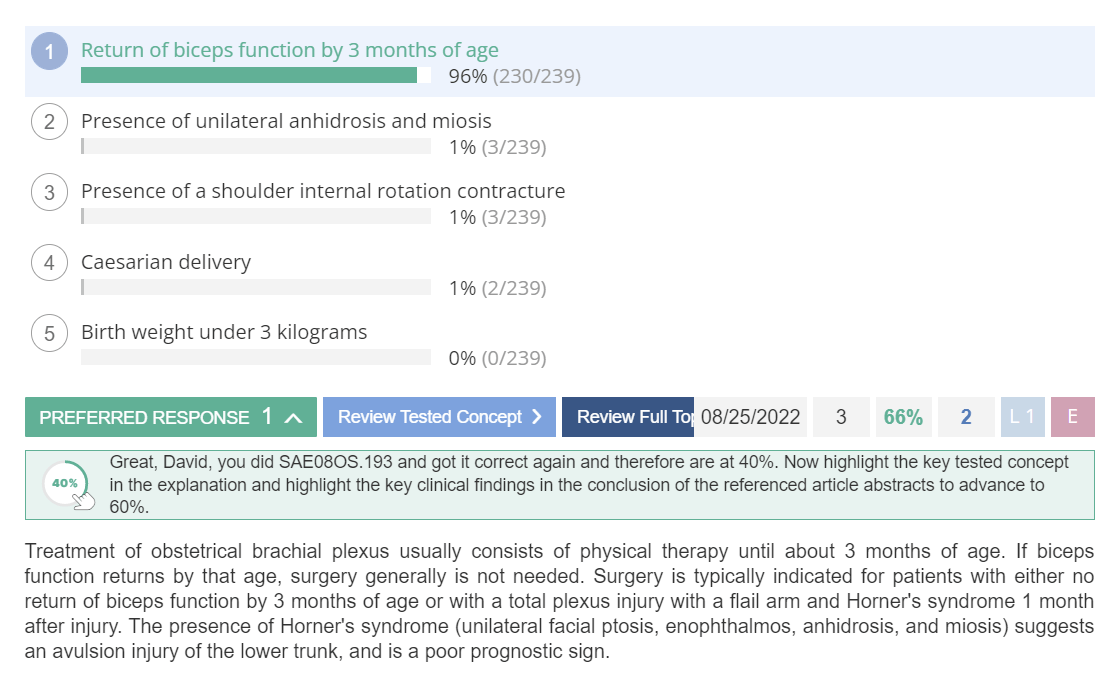Select answer choice number 3 circle
The height and width of the screenshot is (682, 1107).
click(49, 192)
